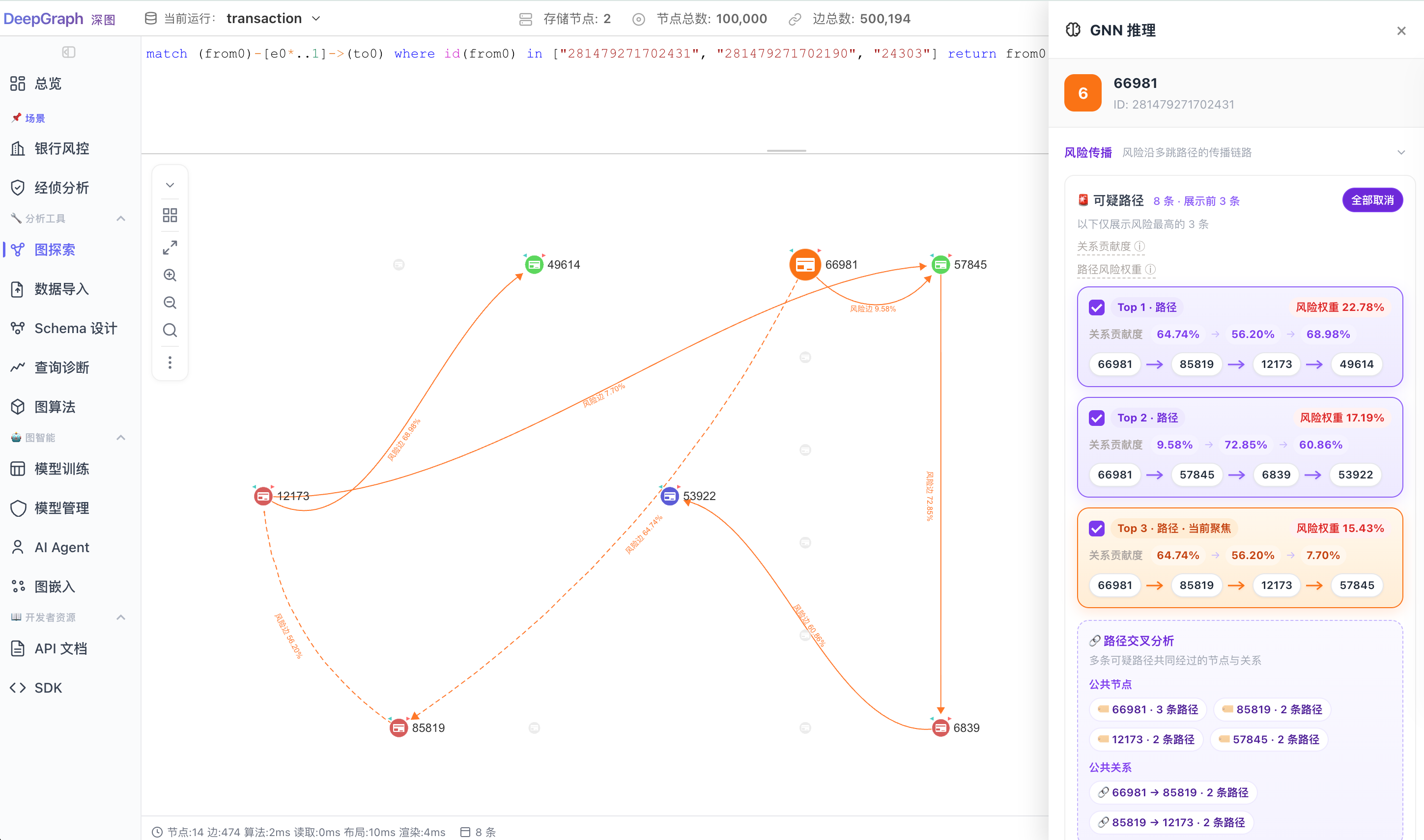Click the zoom in magnifier icon
This screenshot has width=1424, height=840.
click(x=170, y=275)
